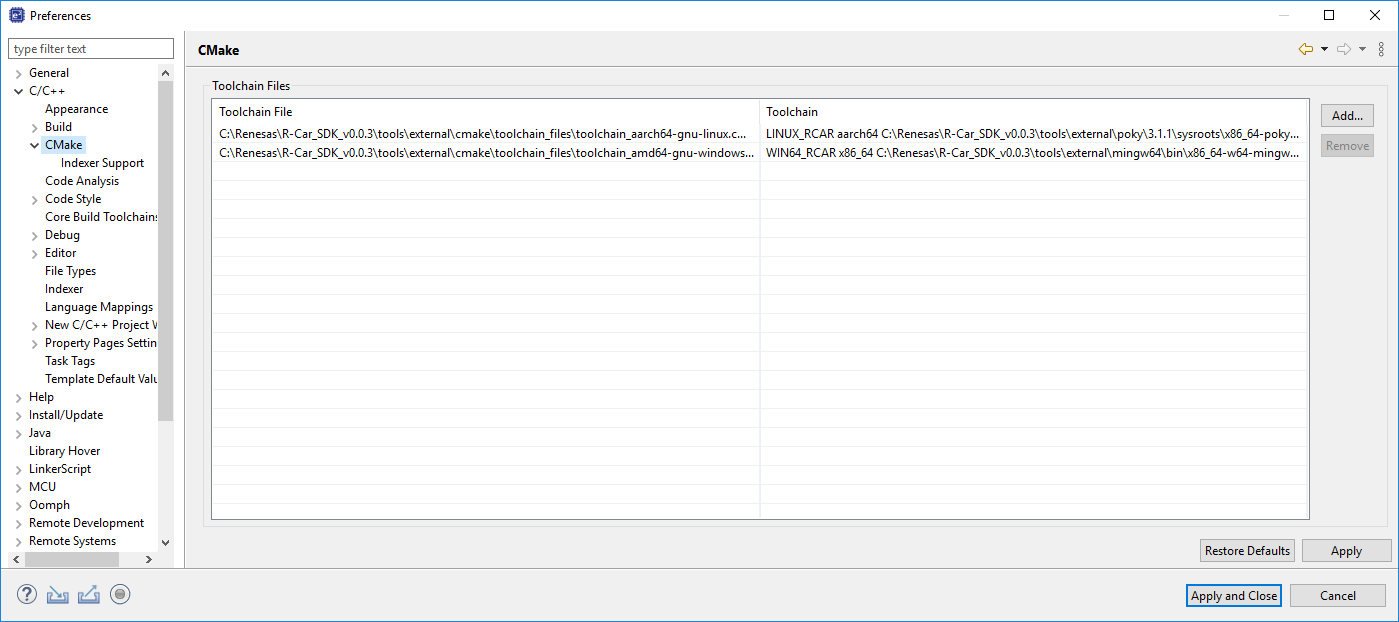Cancel the Preferences dialog
1399x622 pixels.
pyautogui.click(x=1337, y=595)
